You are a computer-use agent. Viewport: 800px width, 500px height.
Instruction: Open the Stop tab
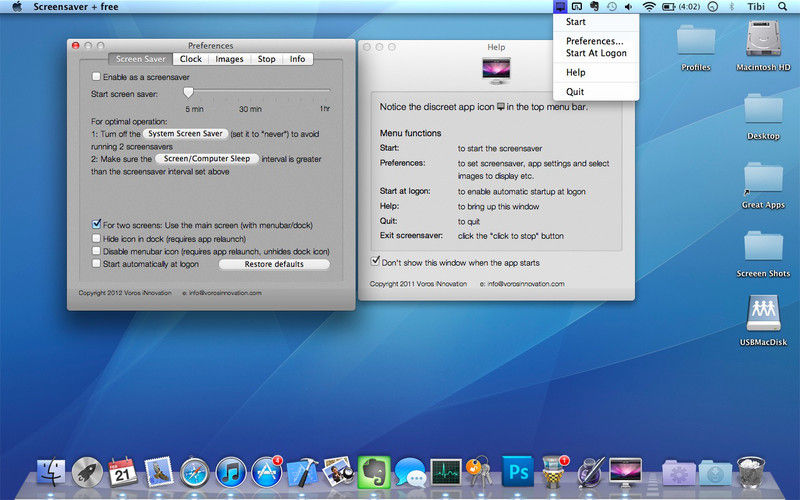266,59
